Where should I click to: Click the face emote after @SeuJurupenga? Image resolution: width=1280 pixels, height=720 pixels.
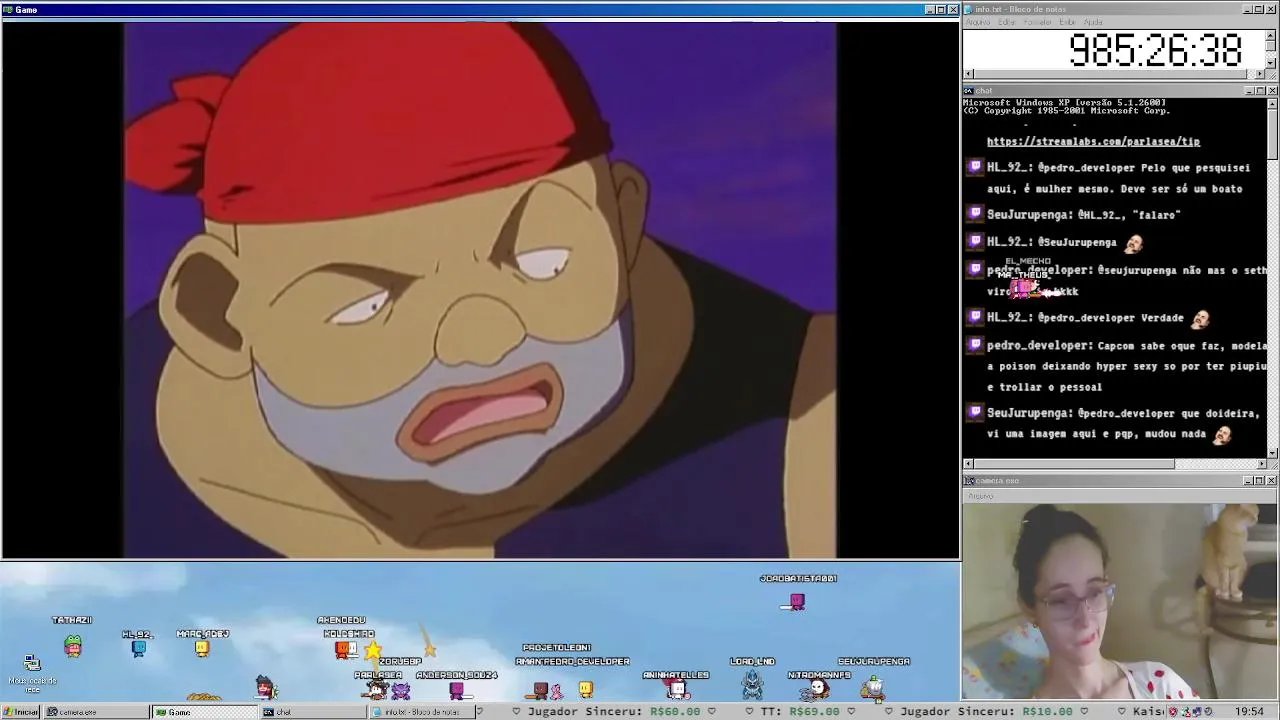[1132, 242]
